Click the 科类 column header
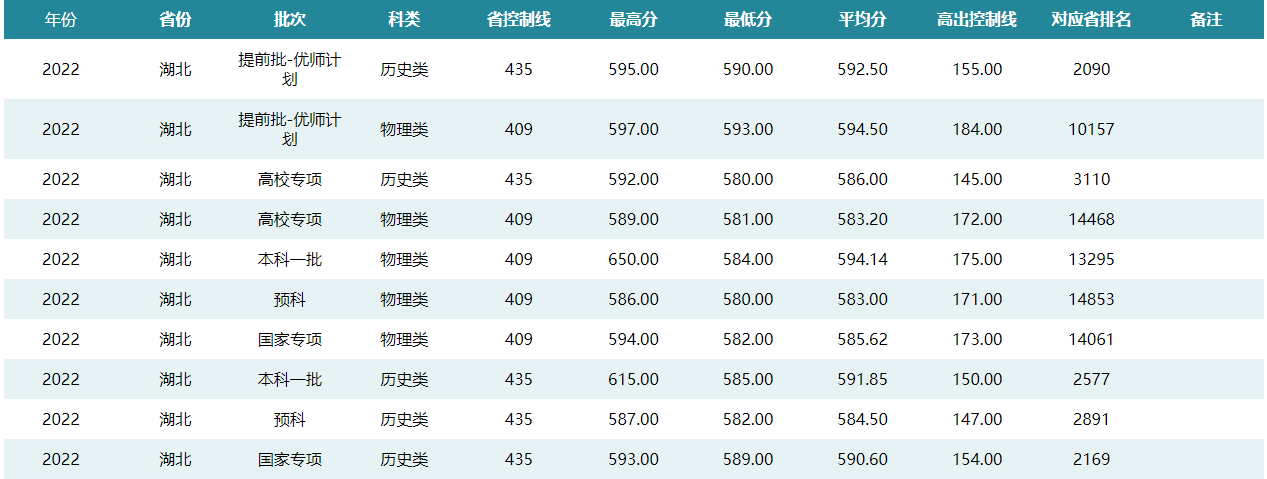Image resolution: width=1267 pixels, height=479 pixels. (x=404, y=20)
